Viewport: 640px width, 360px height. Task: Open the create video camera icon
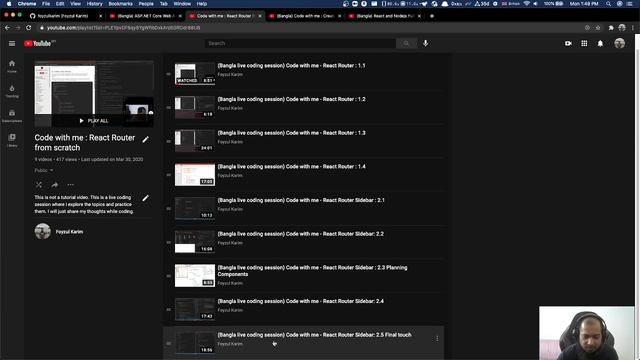(x=568, y=43)
